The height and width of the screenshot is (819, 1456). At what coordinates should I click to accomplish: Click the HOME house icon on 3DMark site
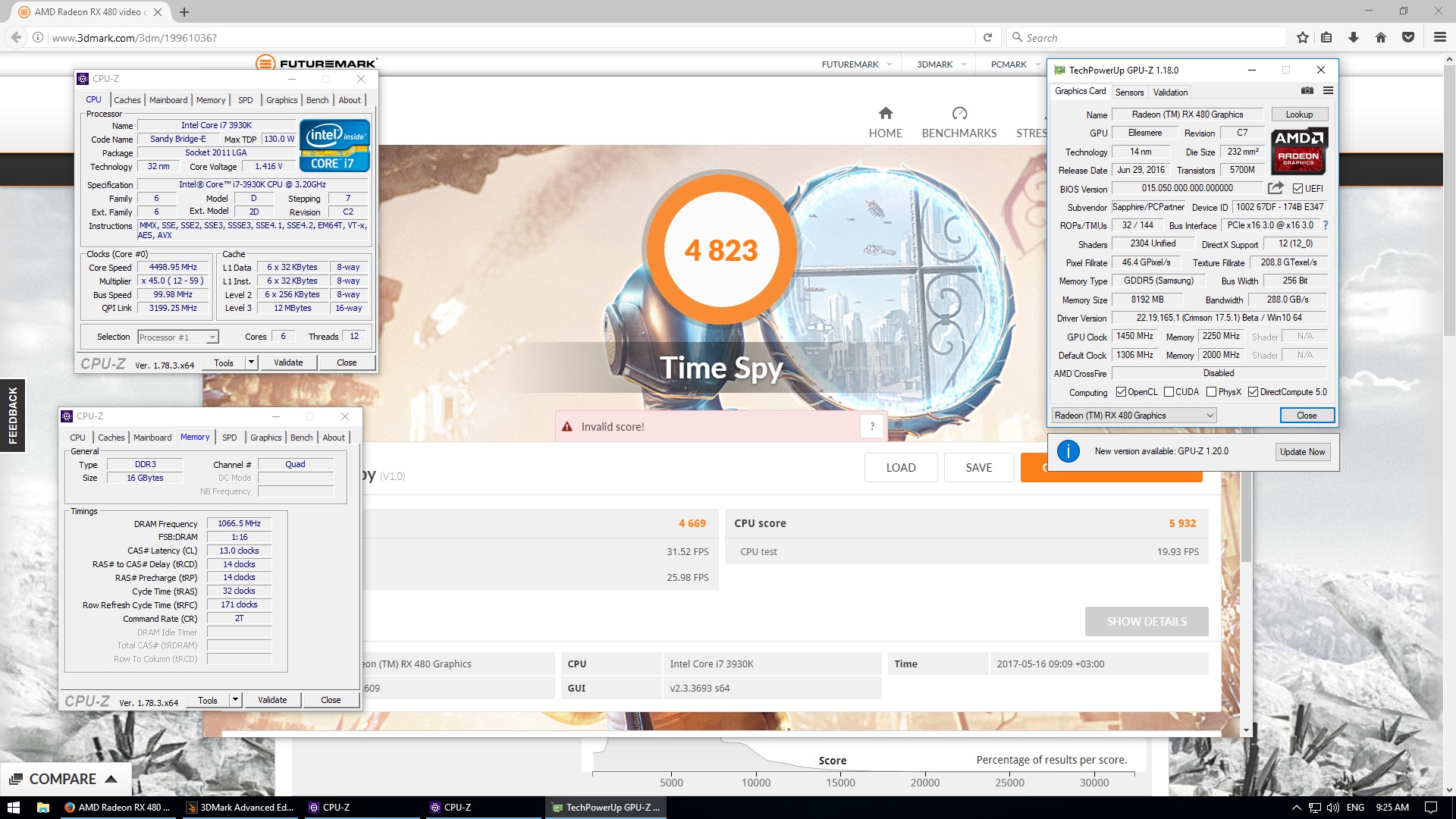[x=886, y=113]
